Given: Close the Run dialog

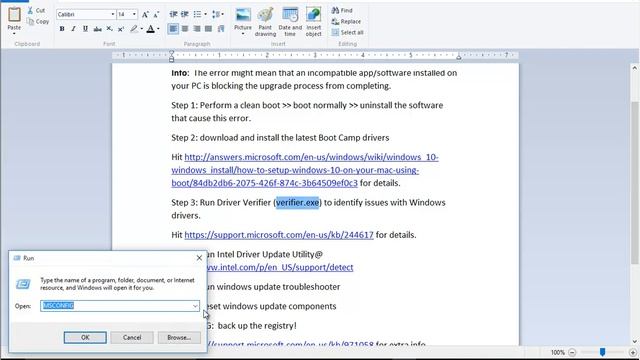Looking at the screenshot, I should point(199,258).
